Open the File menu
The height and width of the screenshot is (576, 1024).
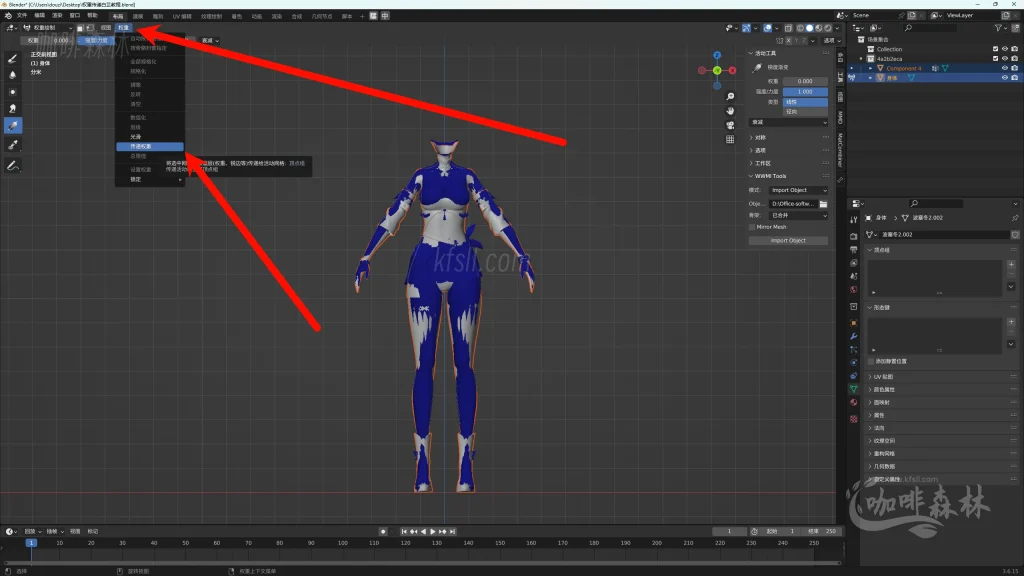[x=22, y=16]
